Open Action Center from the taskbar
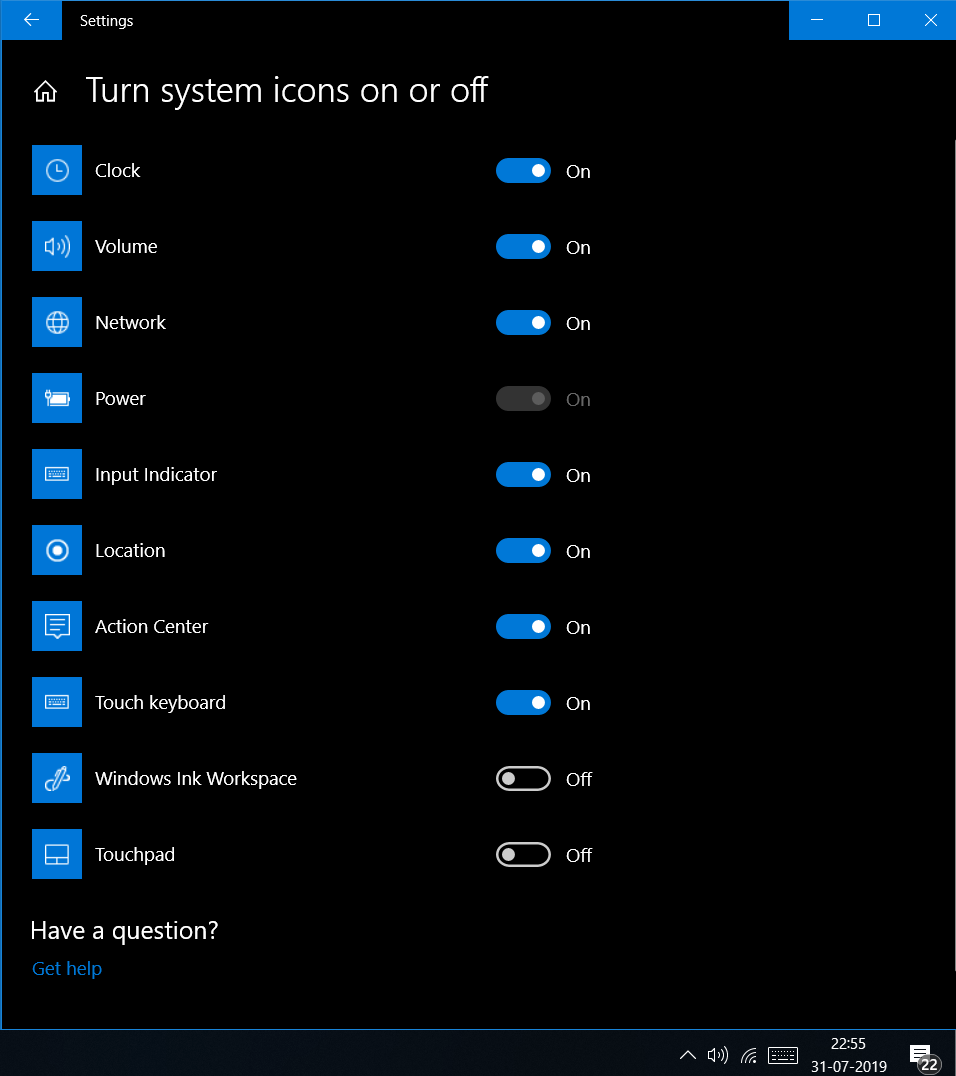The height and width of the screenshot is (1076, 956). 922,1055
